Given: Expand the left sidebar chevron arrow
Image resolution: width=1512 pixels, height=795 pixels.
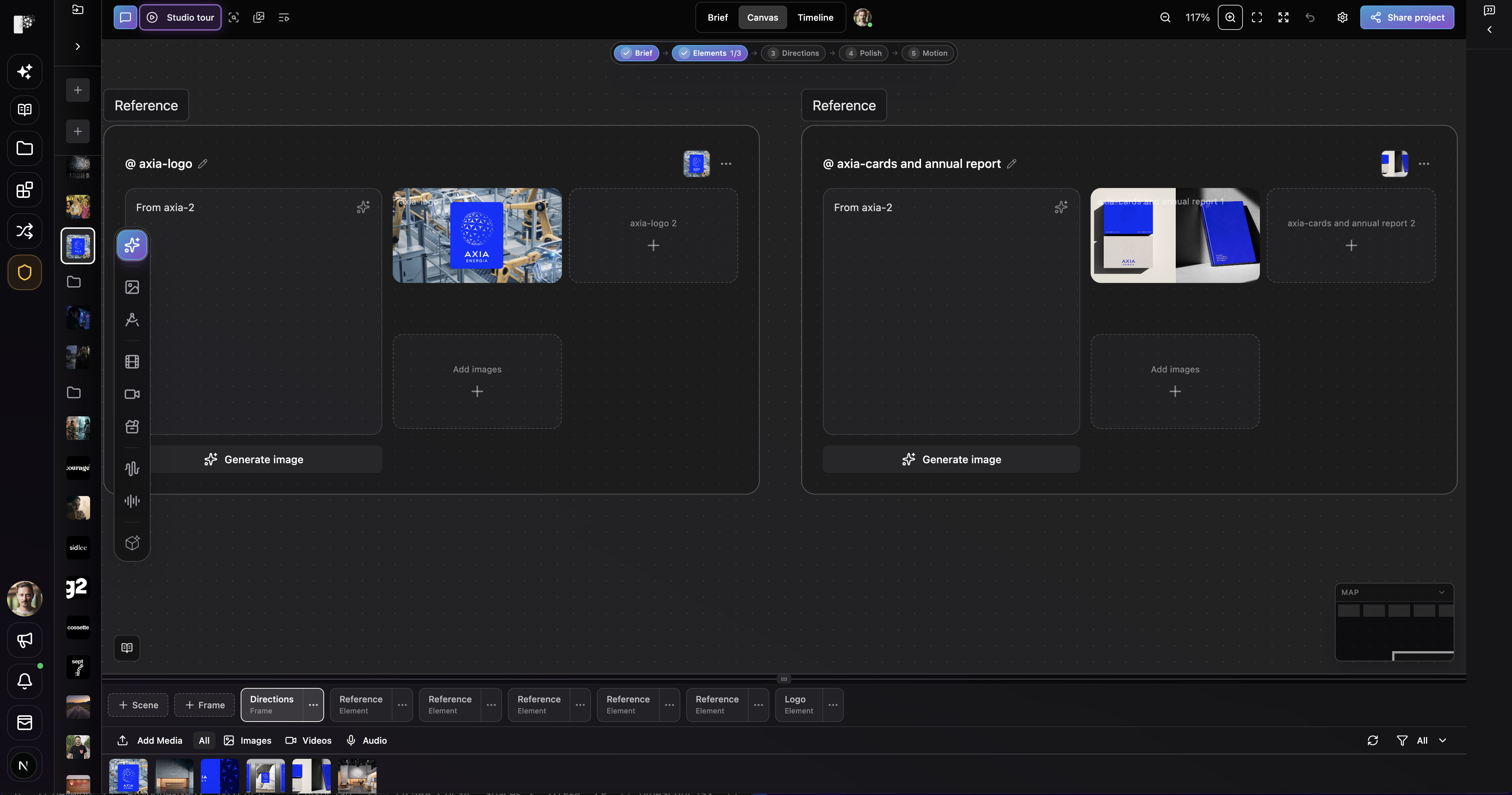Looking at the screenshot, I should coord(78,47).
